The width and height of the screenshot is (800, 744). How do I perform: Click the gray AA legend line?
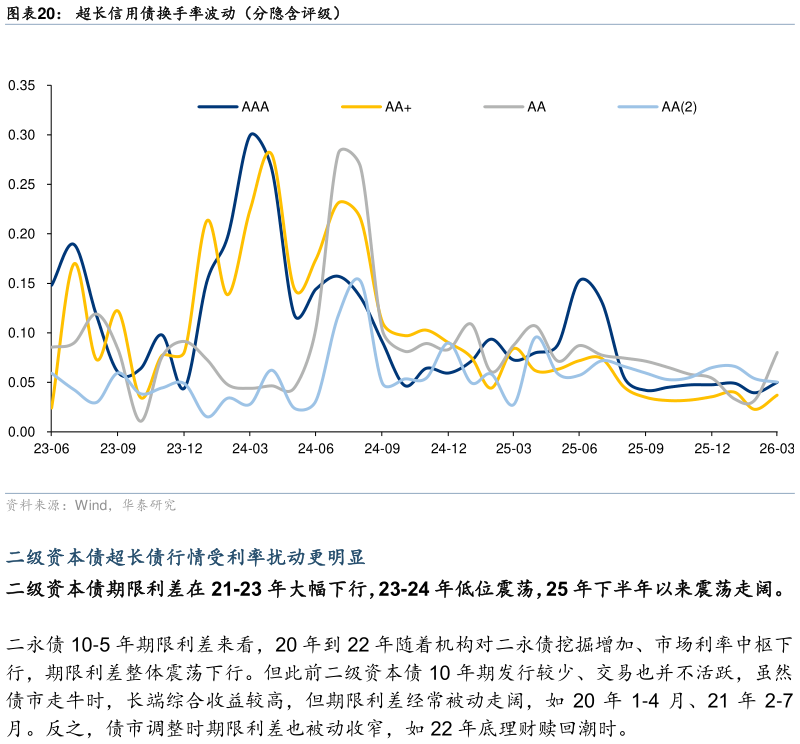(x=504, y=106)
